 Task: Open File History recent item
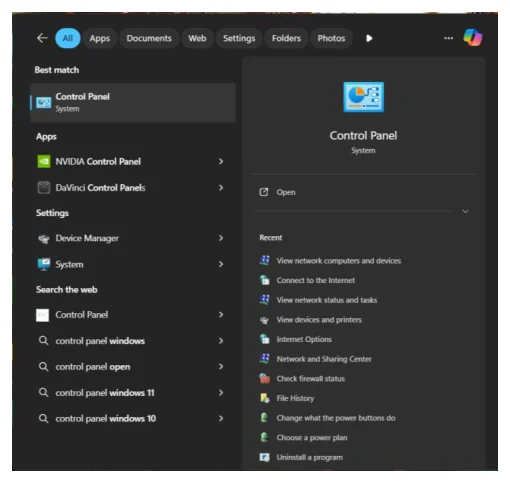[295, 398]
